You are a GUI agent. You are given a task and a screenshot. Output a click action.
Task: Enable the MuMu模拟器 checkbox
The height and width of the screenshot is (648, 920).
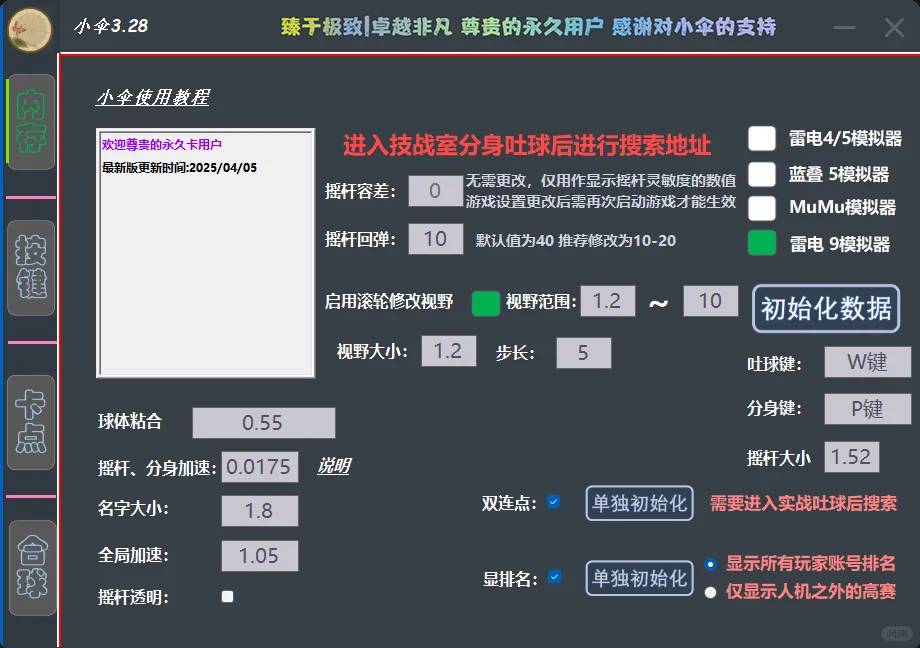point(764,209)
